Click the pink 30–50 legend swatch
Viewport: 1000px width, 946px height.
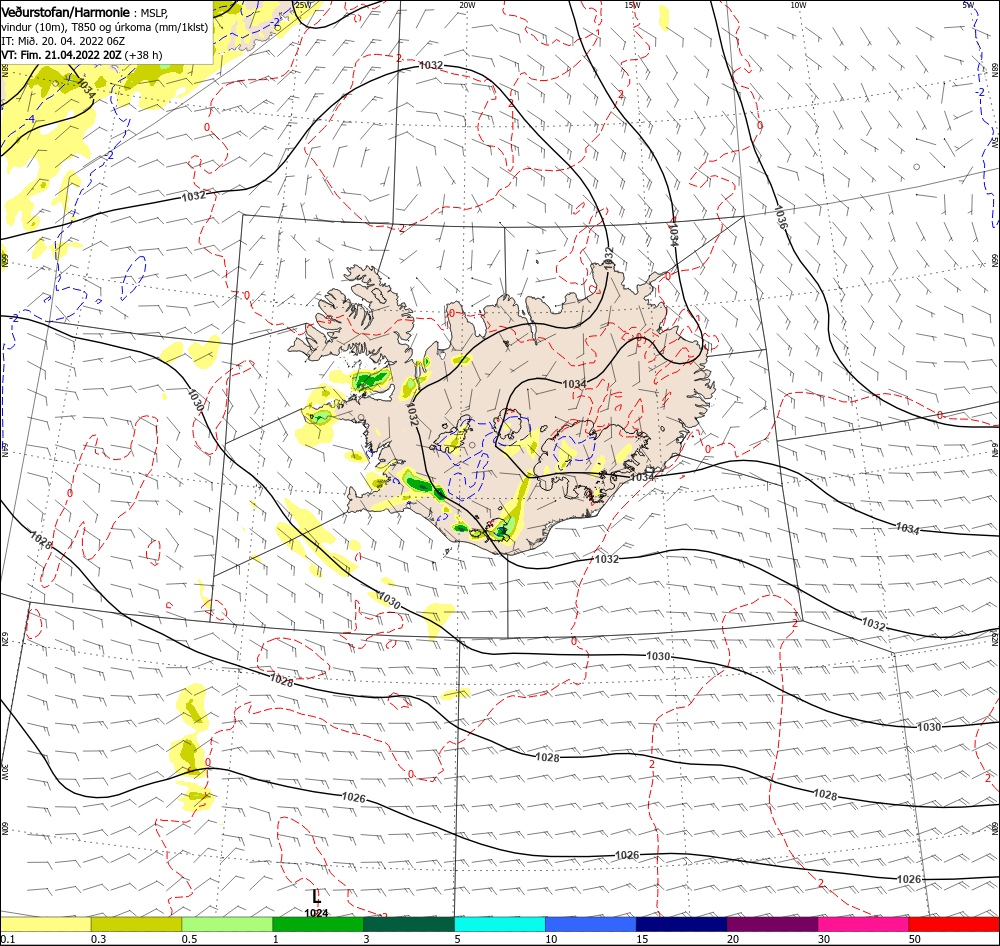[864, 924]
